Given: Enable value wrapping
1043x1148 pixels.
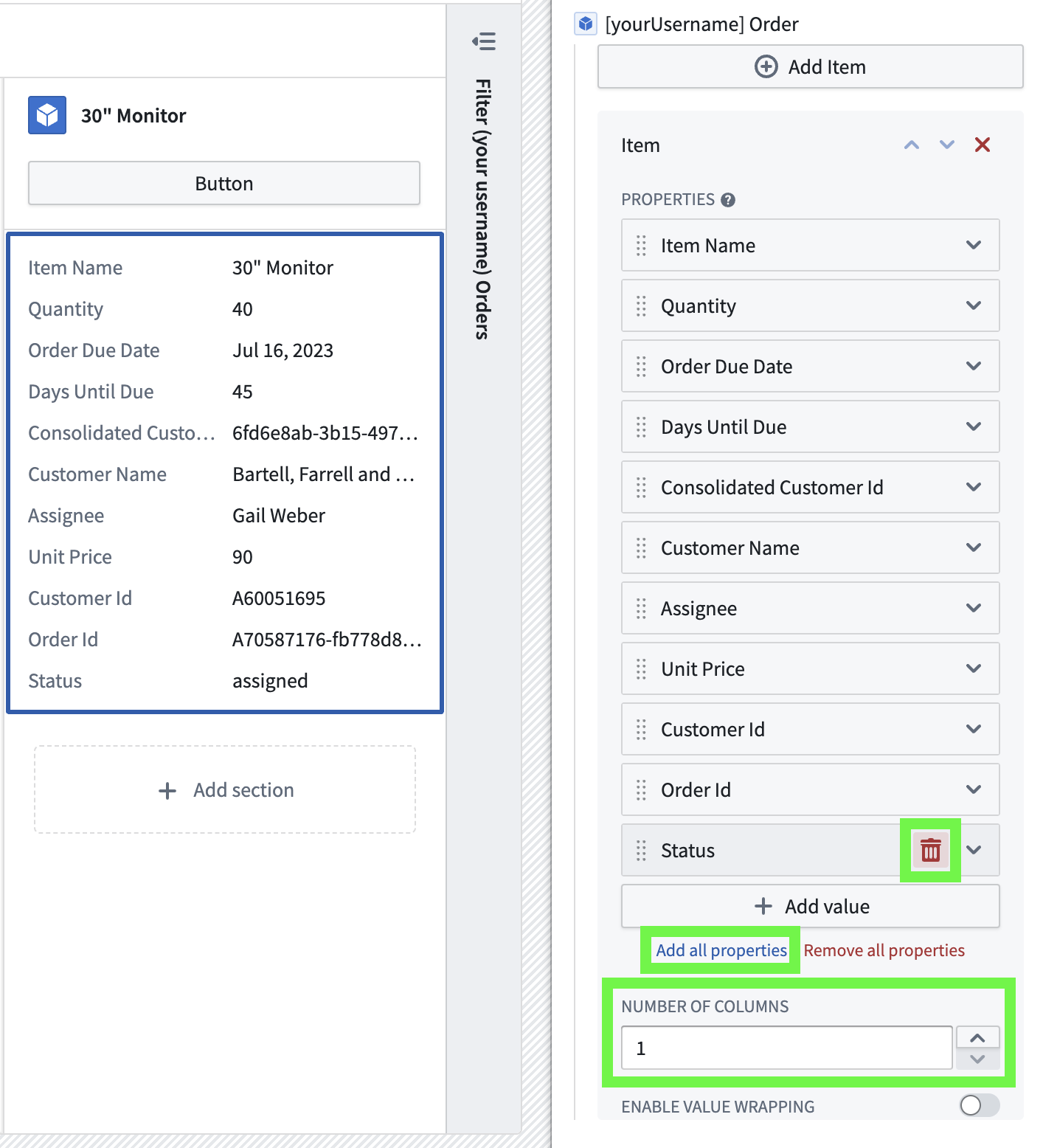Looking at the screenshot, I should point(978,1106).
